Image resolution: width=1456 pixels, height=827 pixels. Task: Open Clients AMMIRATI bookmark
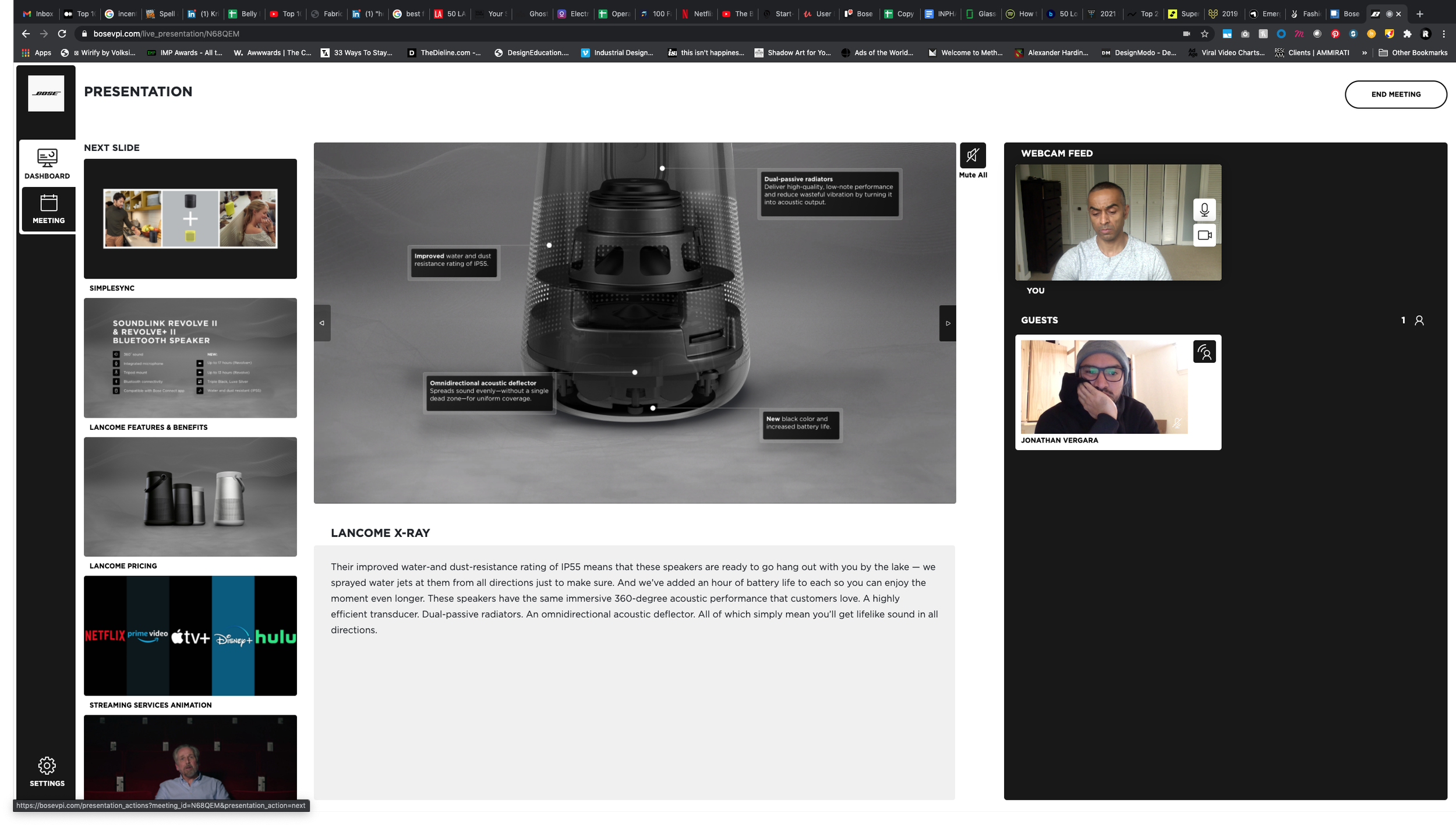pos(1312,53)
